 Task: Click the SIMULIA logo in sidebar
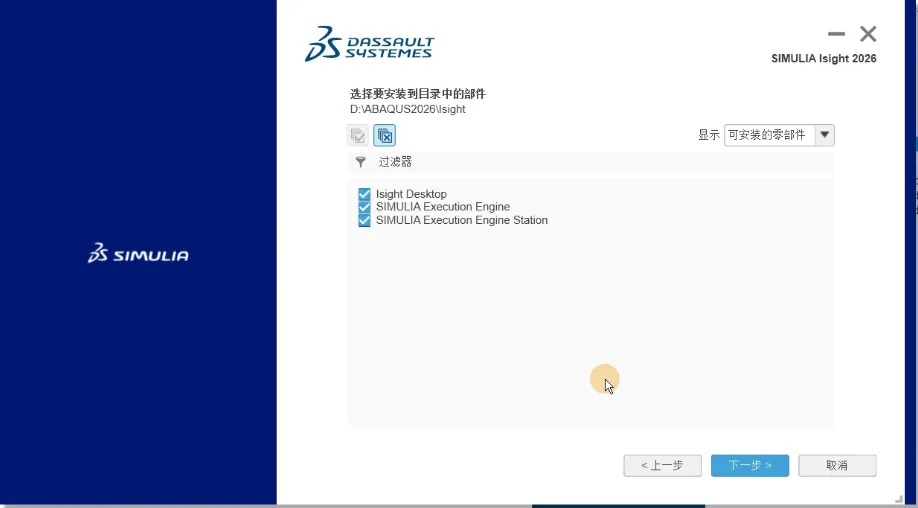coord(138,253)
